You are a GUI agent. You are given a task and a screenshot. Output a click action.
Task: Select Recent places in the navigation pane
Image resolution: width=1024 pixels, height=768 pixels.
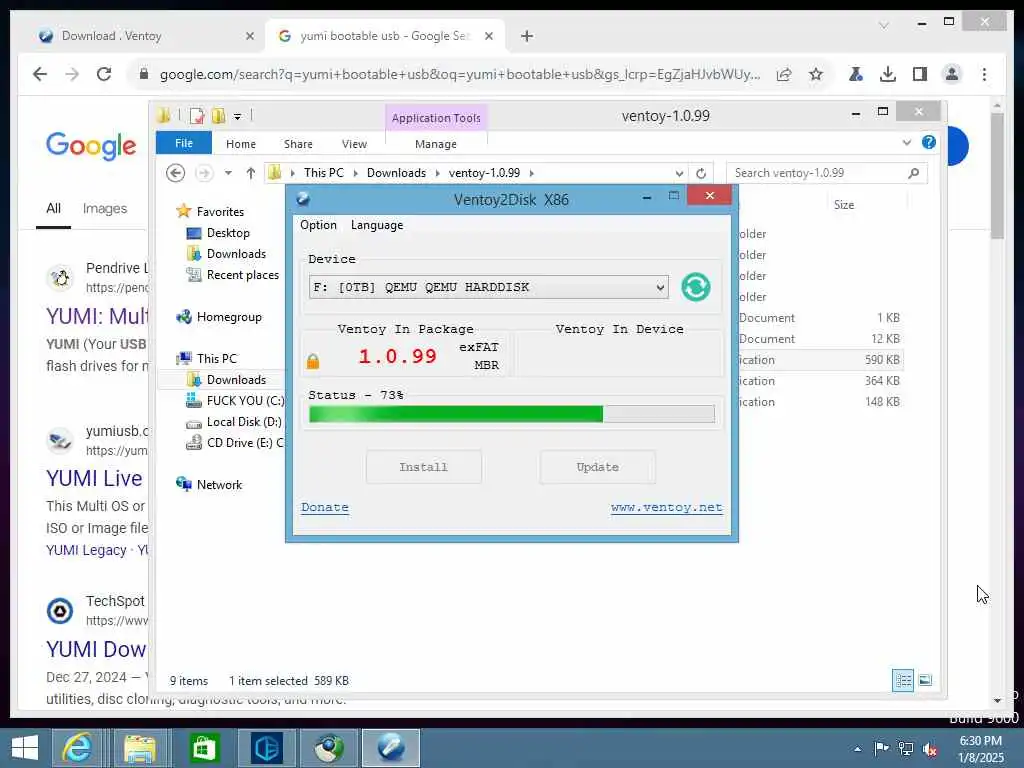click(x=242, y=275)
